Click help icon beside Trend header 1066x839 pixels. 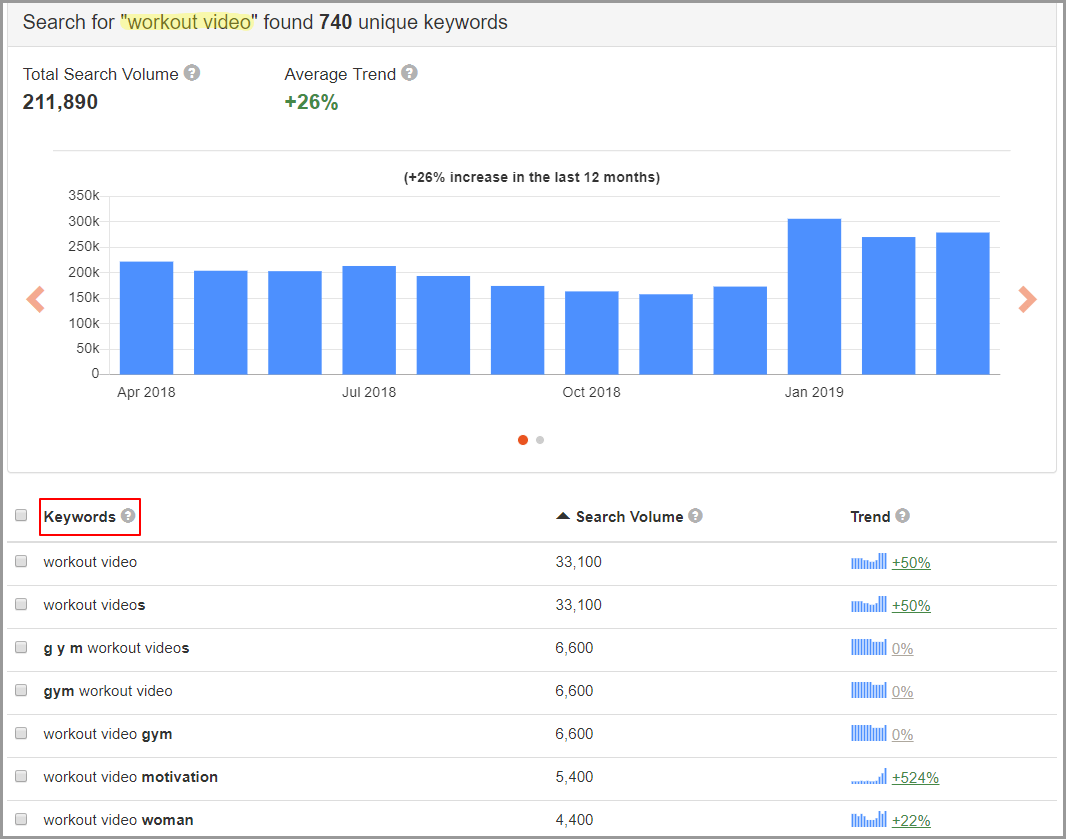pyautogui.click(x=902, y=515)
